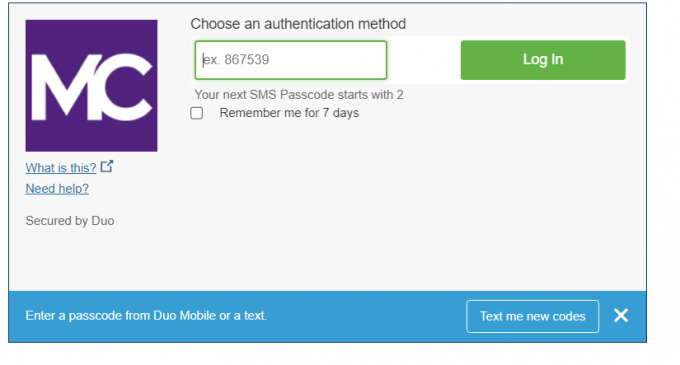This screenshot has height=365, width=680.
Task: Click the white C letter in the logo
Action: (126, 87)
